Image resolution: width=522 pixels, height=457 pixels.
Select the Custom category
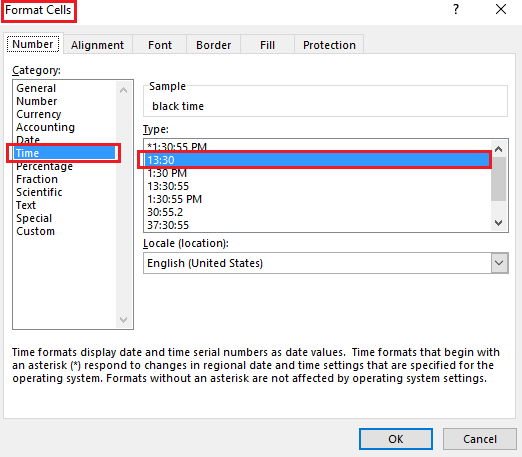(35, 231)
